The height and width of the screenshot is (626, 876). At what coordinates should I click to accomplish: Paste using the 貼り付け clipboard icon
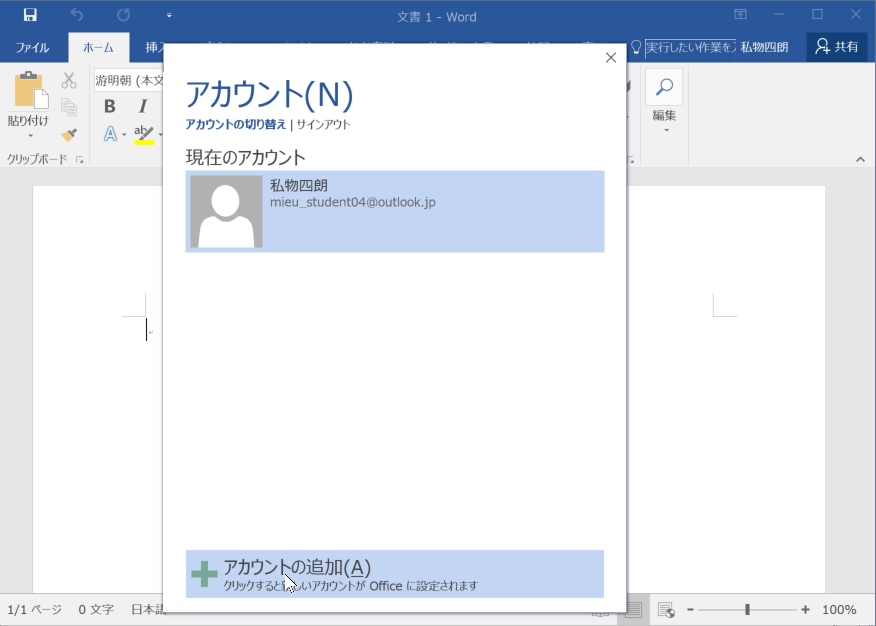coord(30,90)
